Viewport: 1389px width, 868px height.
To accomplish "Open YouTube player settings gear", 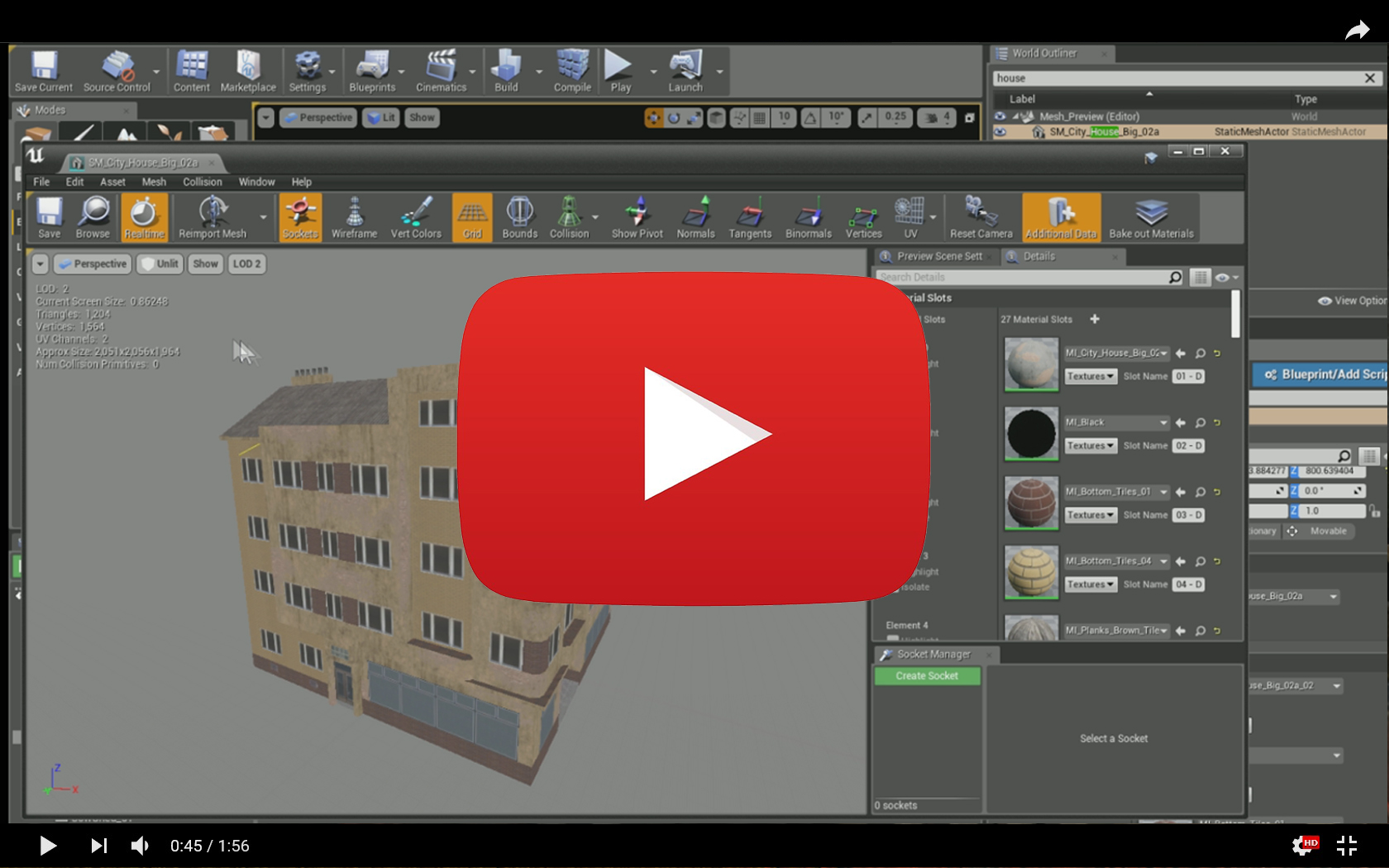I will click(1304, 845).
